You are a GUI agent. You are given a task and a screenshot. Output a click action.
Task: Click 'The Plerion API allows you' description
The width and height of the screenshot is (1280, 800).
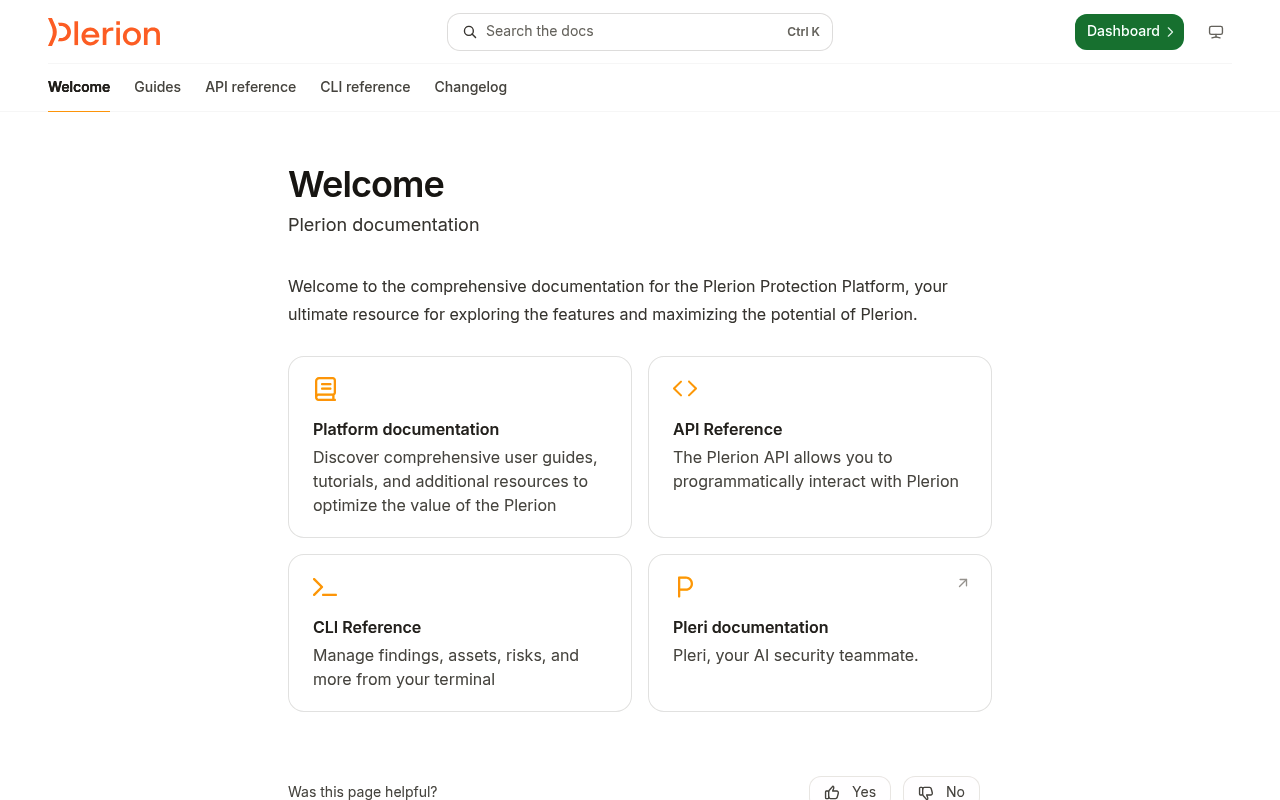tap(816, 469)
